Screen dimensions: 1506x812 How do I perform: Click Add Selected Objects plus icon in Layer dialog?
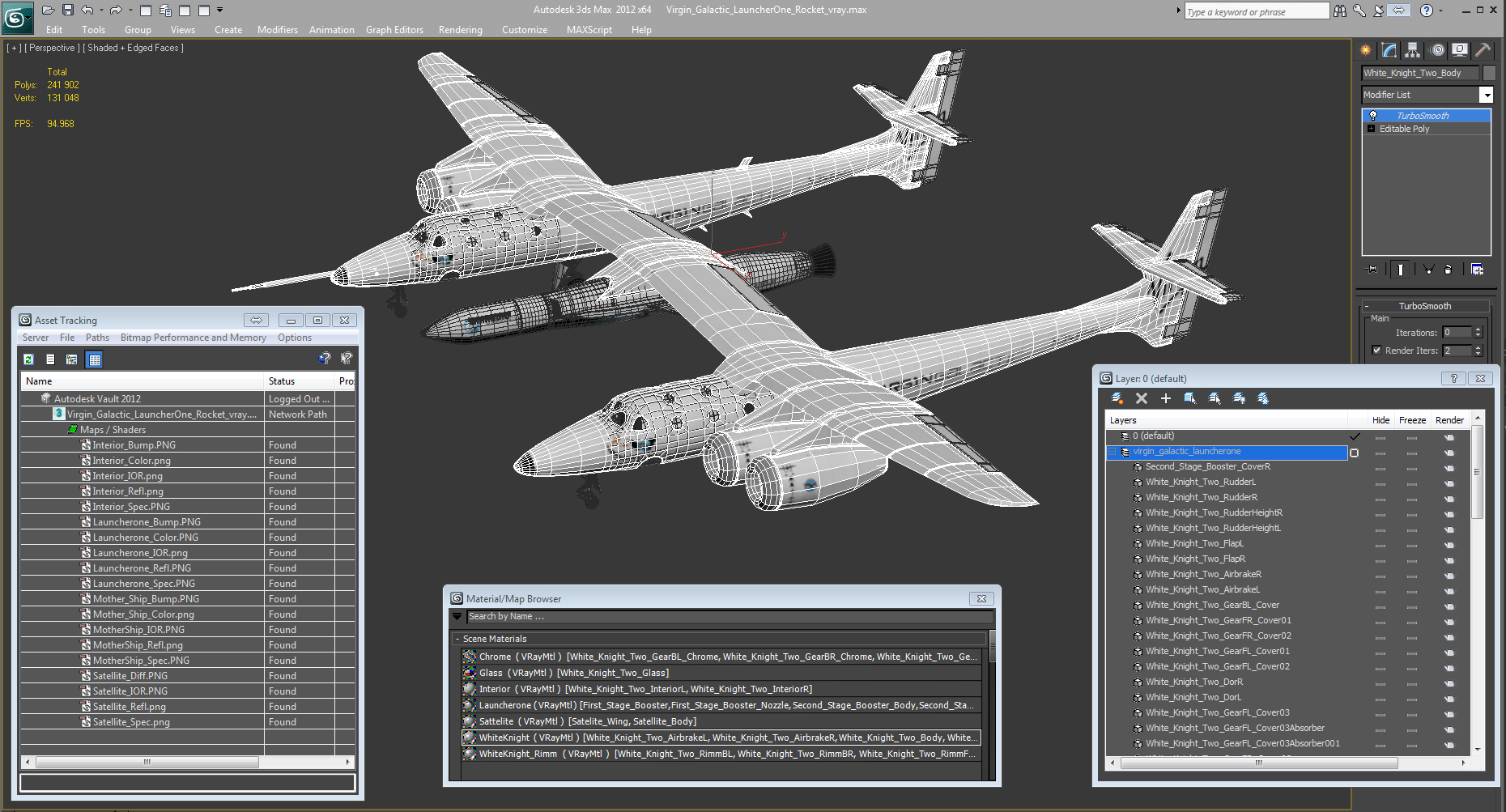[x=1166, y=398]
